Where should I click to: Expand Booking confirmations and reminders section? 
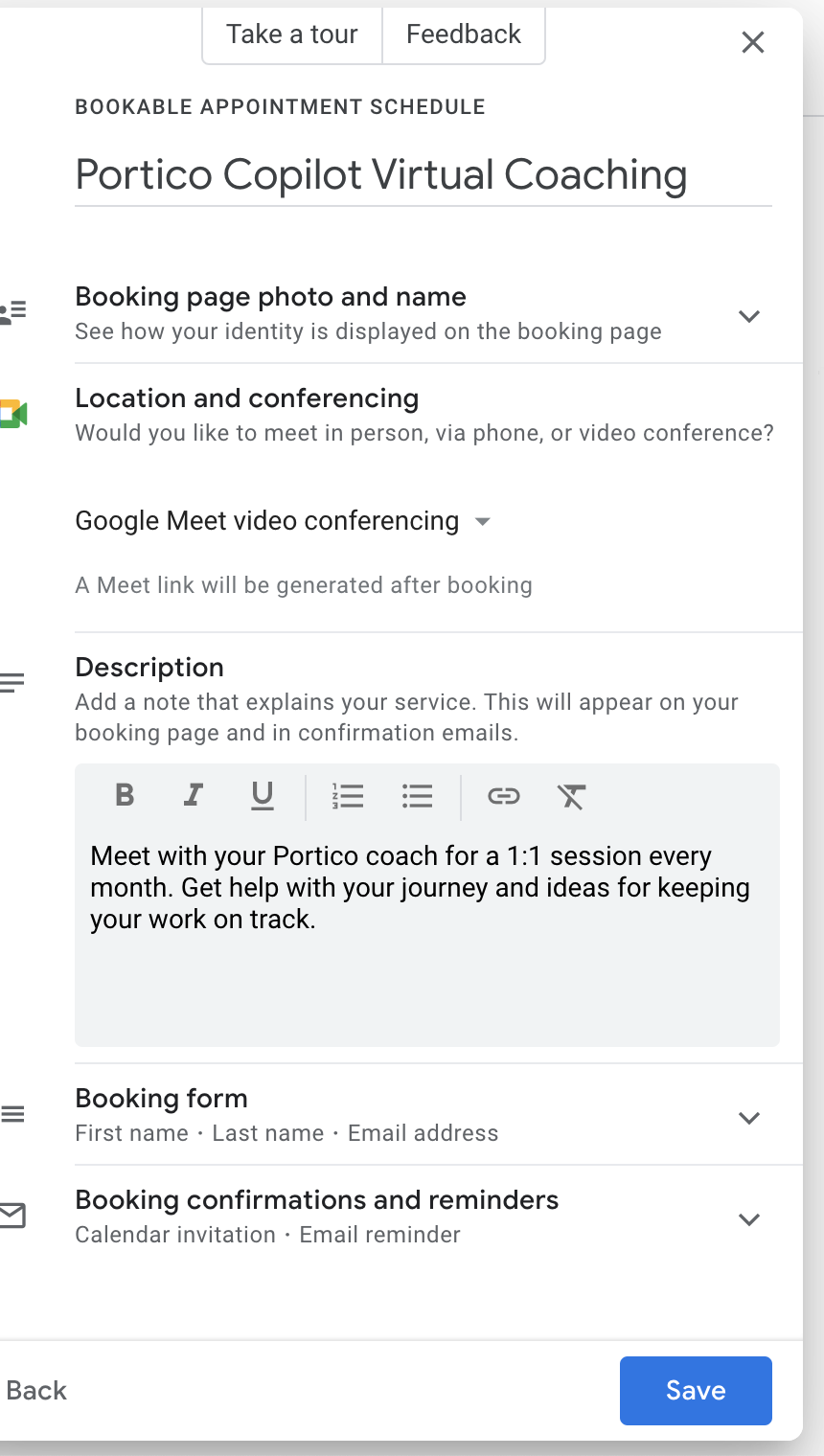point(749,1218)
